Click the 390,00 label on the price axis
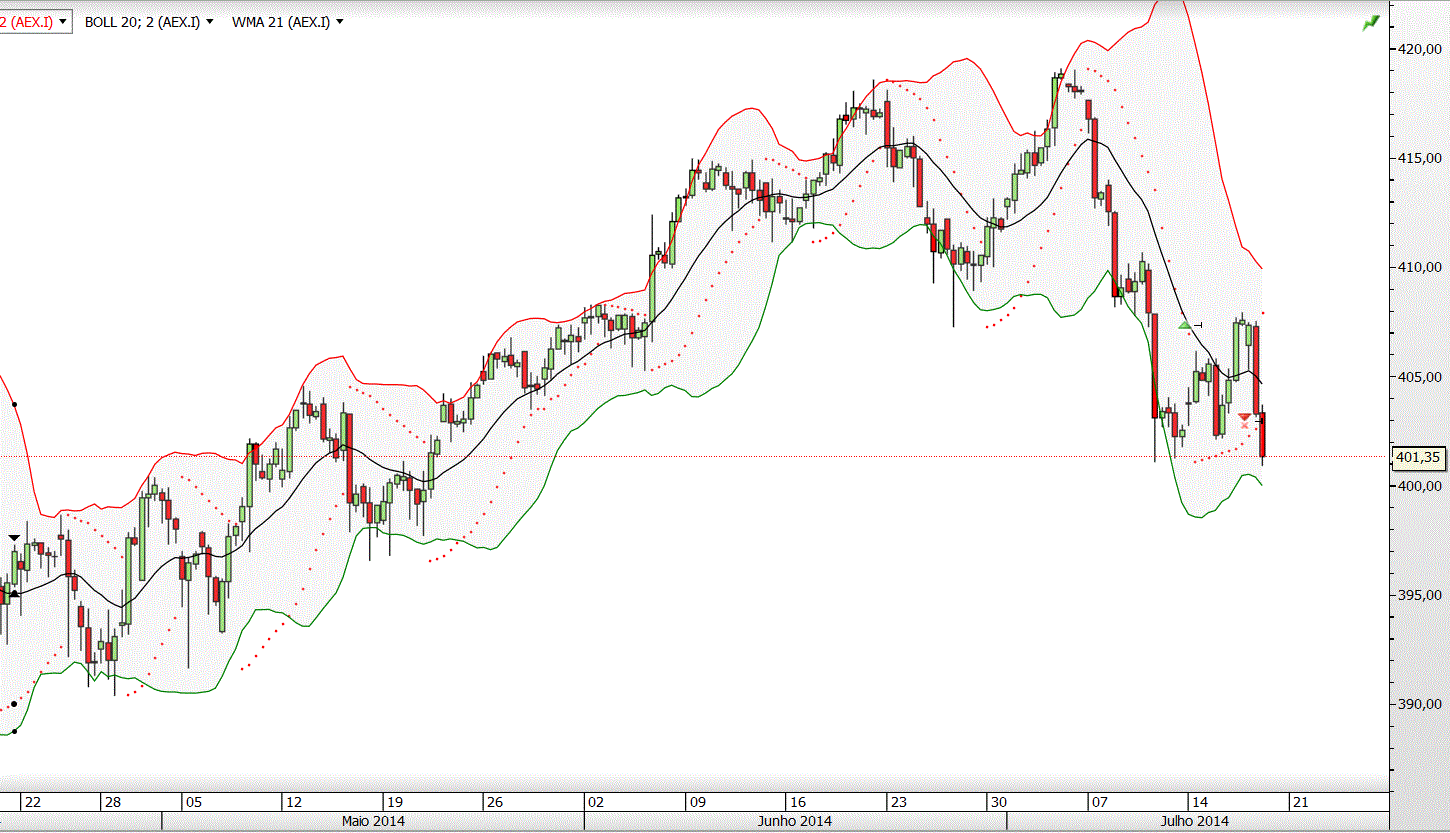Screen dimensions: 1450x833 coord(1420,704)
